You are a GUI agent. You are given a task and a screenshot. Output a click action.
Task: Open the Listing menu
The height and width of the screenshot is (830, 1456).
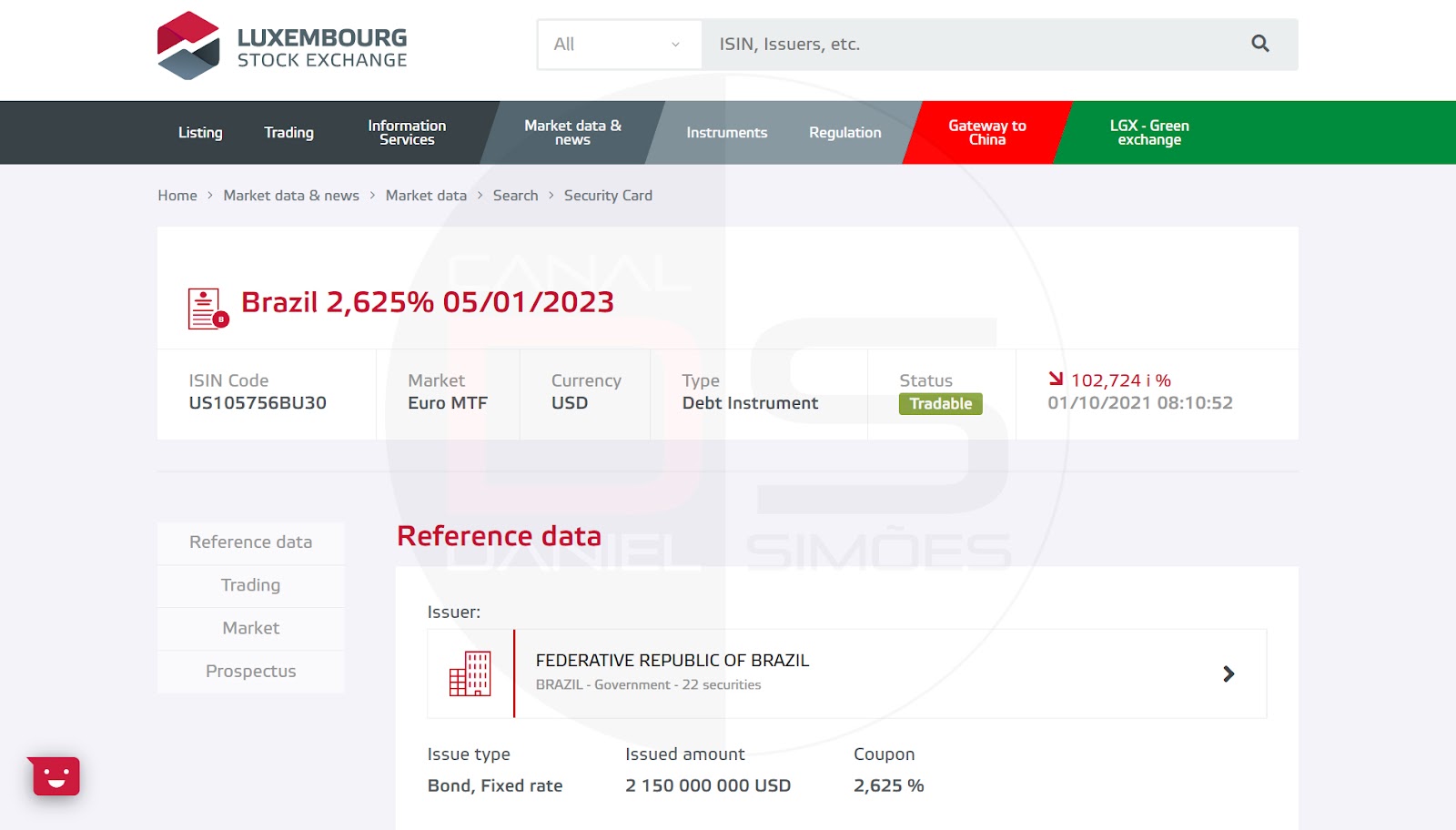point(200,133)
